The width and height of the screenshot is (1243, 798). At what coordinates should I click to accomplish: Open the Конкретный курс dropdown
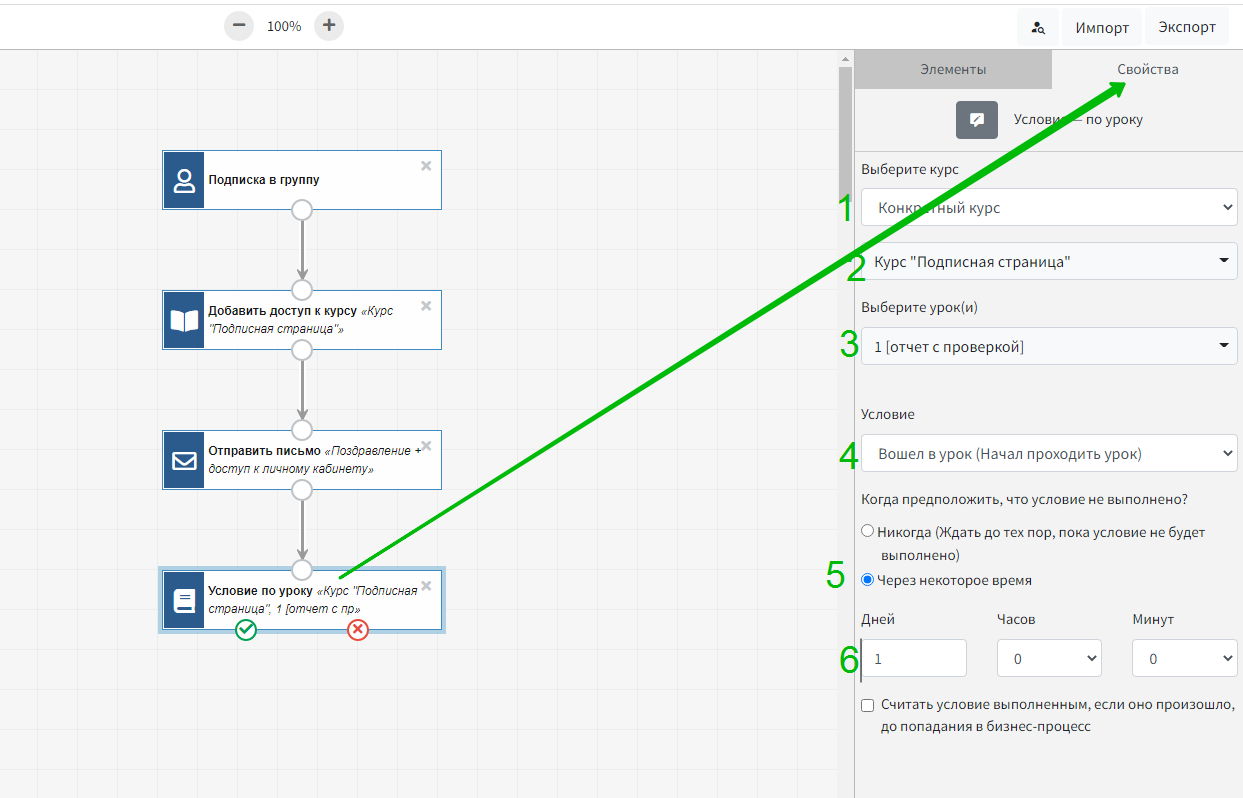click(x=1048, y=208)
